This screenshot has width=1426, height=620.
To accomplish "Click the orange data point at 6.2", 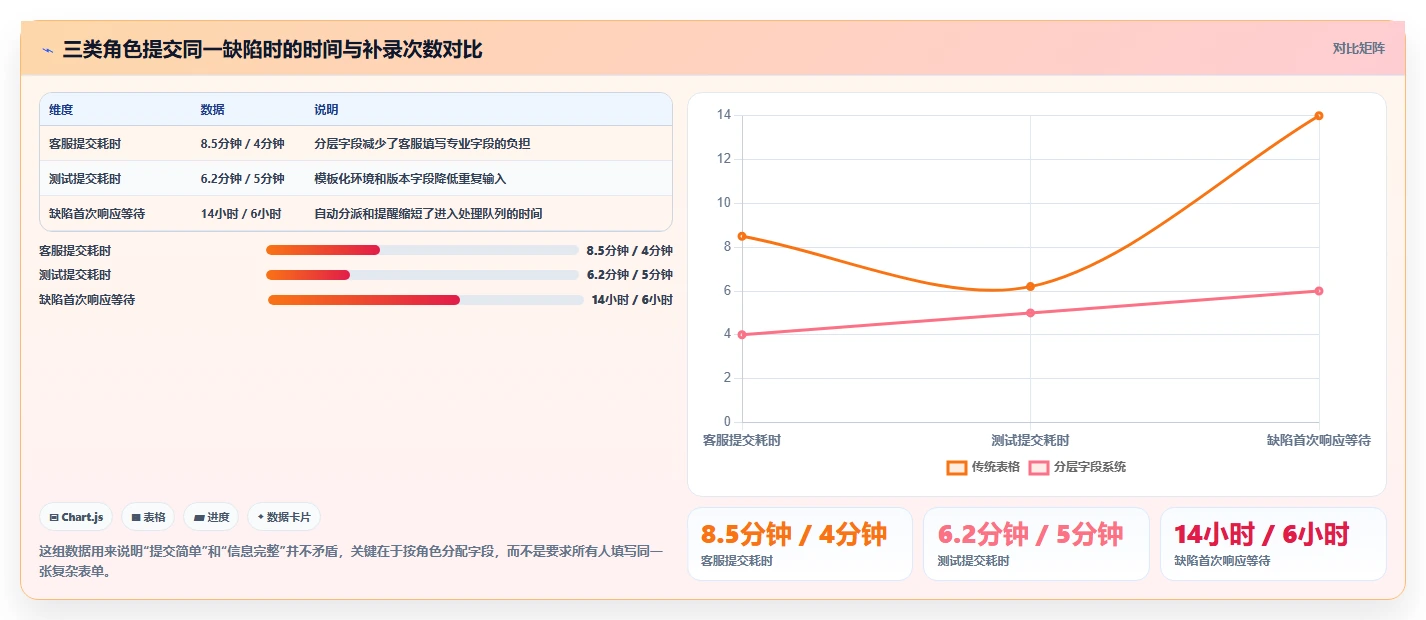I will [x=1030, y=287].
